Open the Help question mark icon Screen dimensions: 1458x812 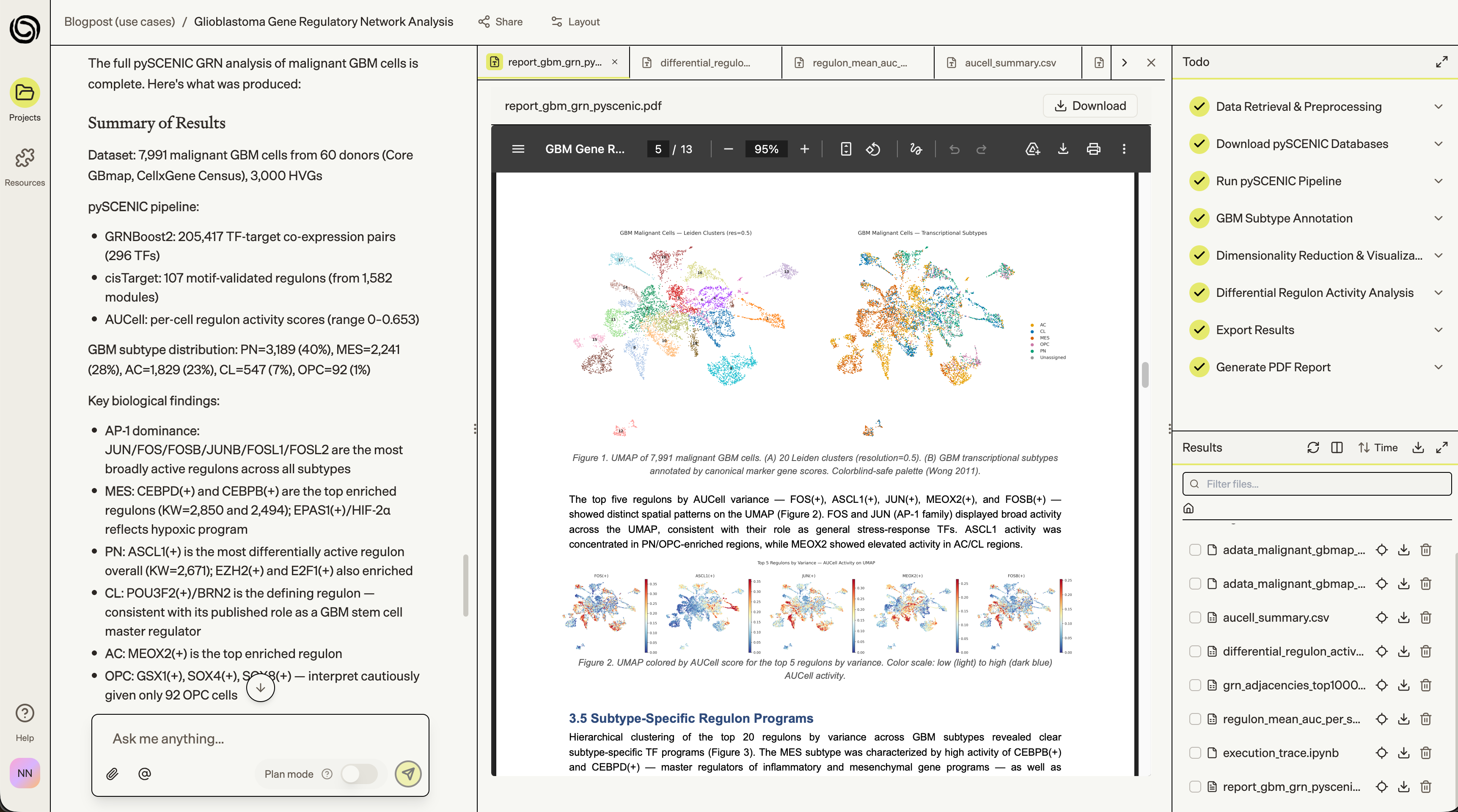point(25,713)
